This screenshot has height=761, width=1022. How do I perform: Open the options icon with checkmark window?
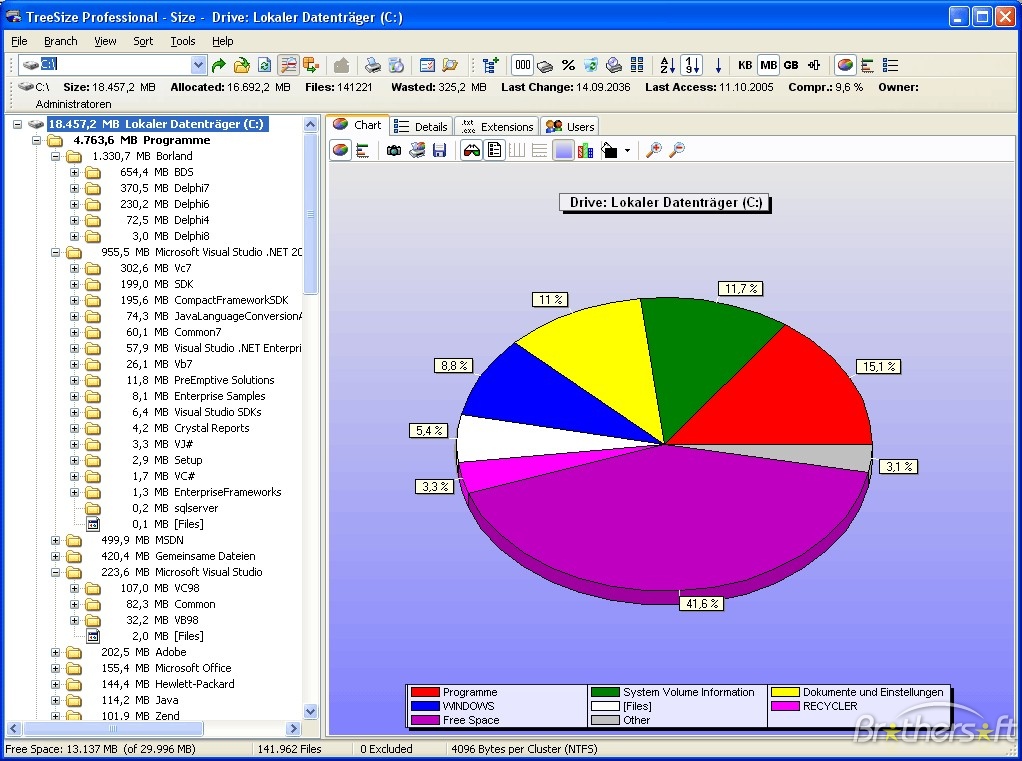click(x=428, y=65)
